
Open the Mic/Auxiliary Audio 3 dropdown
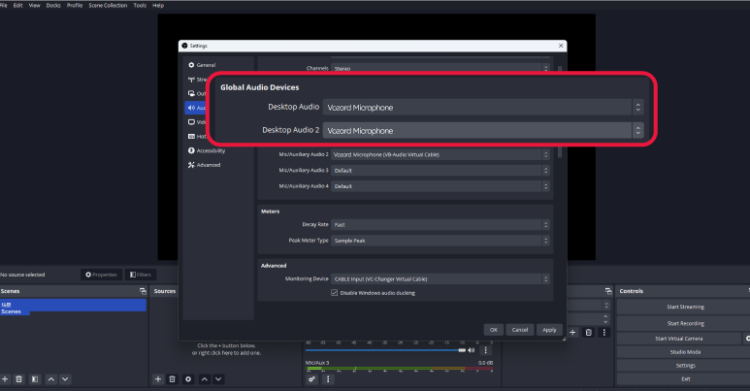point(440,170)
